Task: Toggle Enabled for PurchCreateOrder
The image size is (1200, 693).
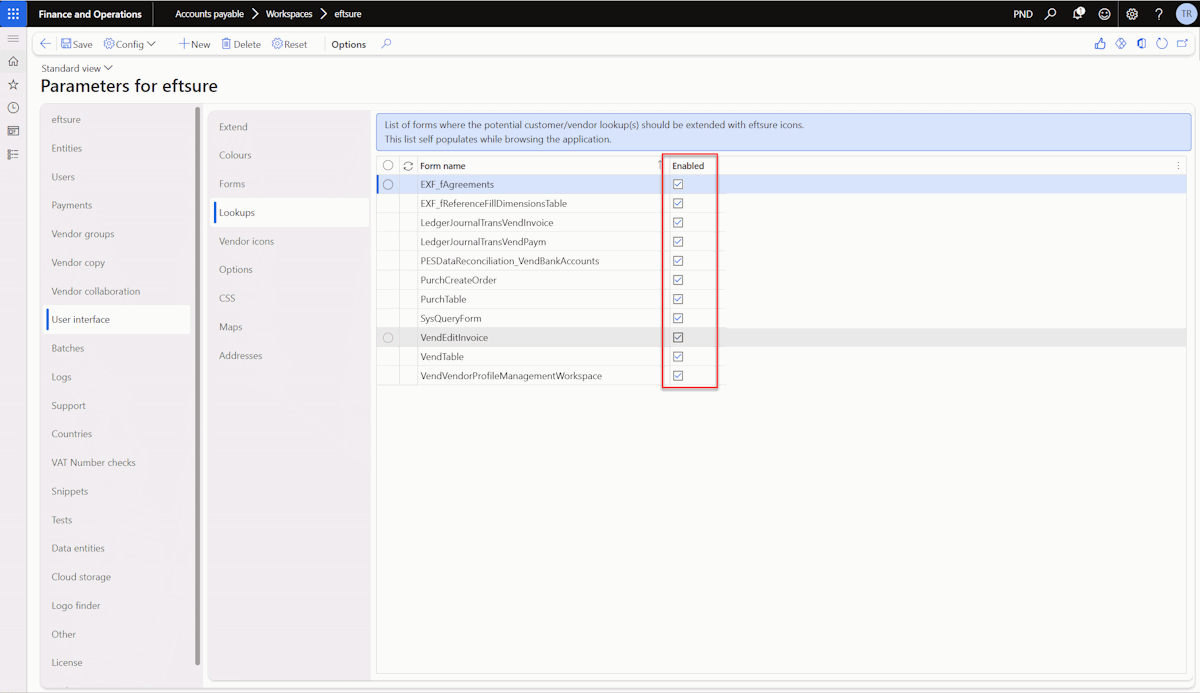Action: pyautogui.click(x=678, y=280)
